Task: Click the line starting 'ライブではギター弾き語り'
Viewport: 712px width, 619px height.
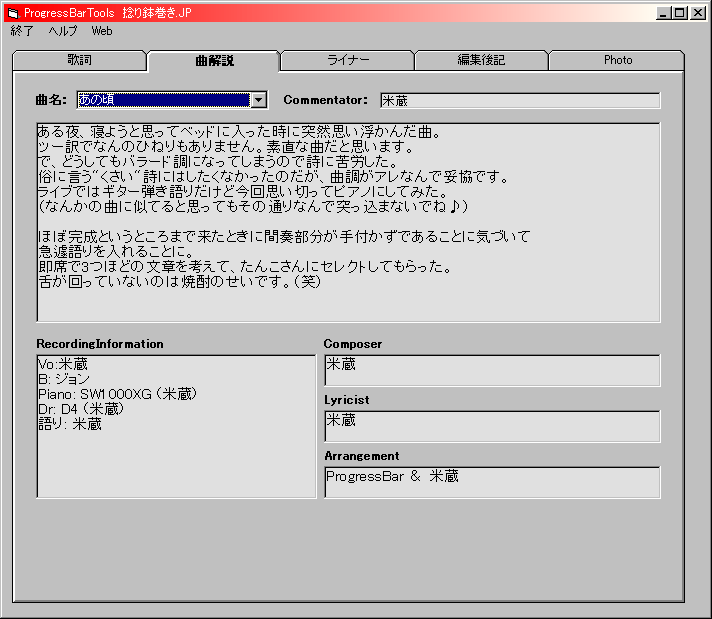Action: coord(243,192)
